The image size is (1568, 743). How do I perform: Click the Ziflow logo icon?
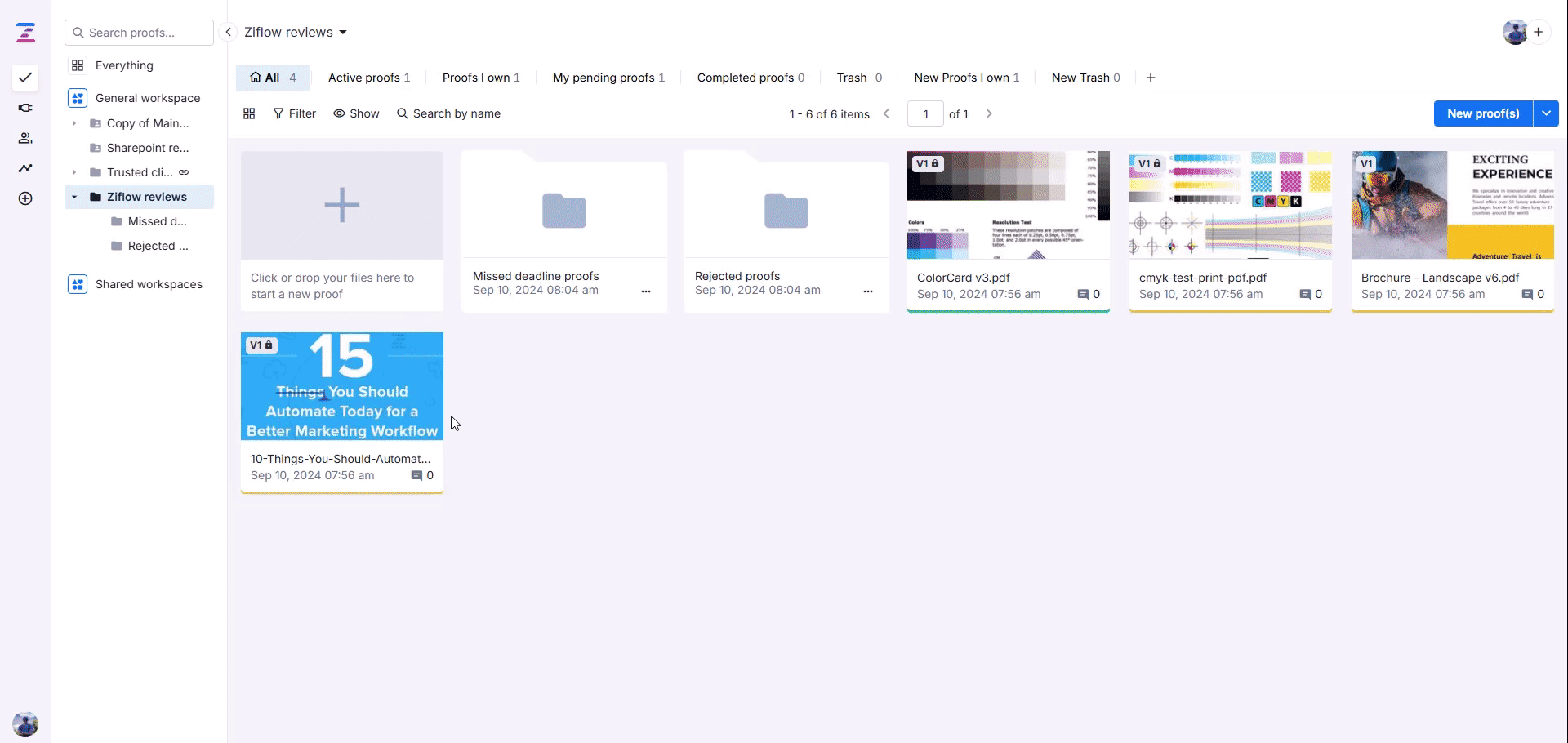[x=25, y=33]
